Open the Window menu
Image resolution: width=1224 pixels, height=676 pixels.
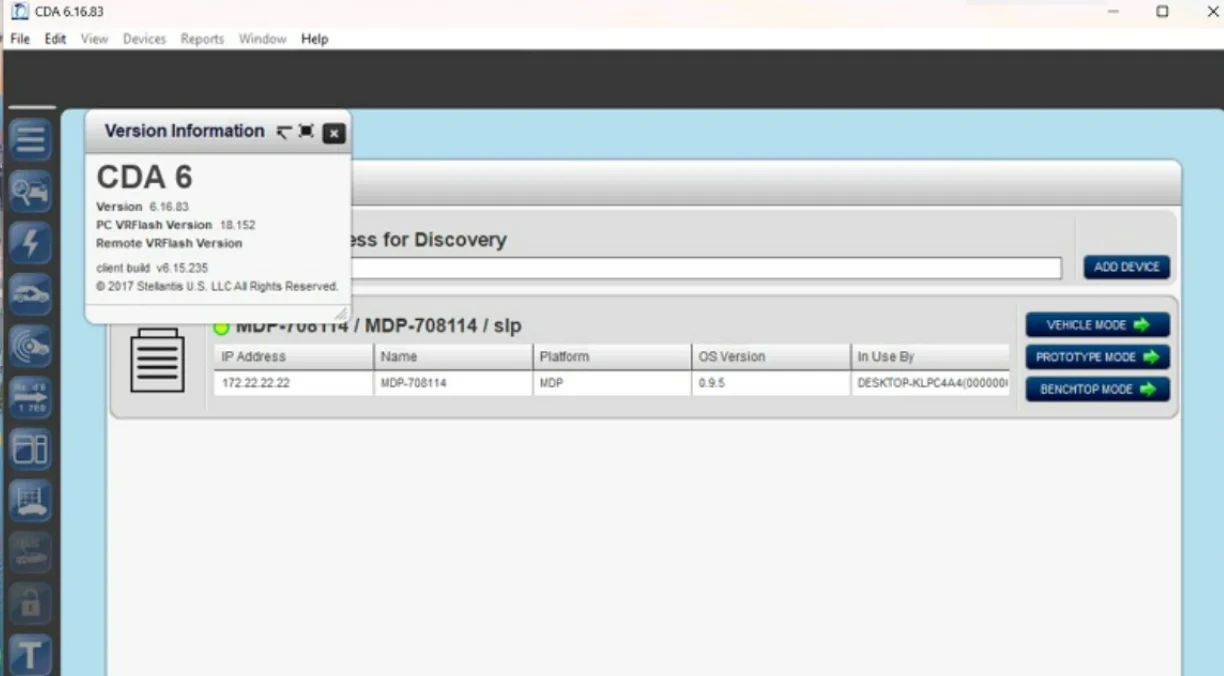[262, 39]
